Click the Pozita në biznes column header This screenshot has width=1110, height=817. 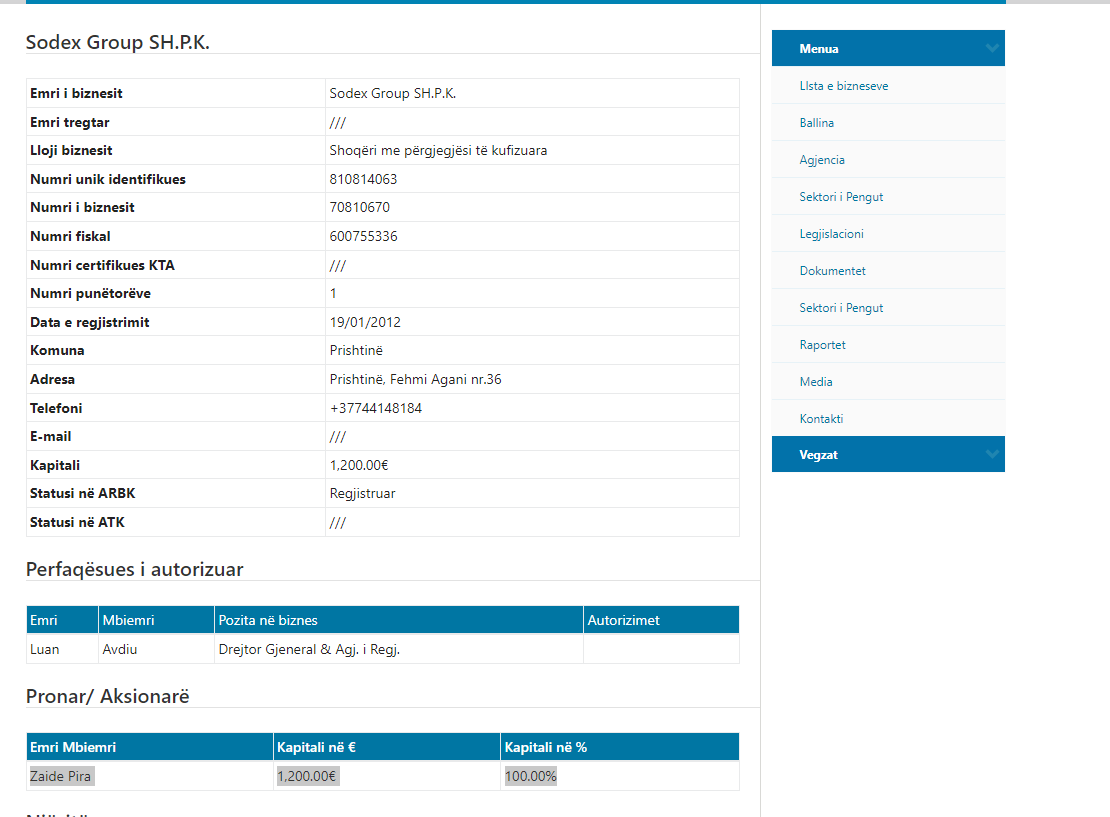click(268, 620)
